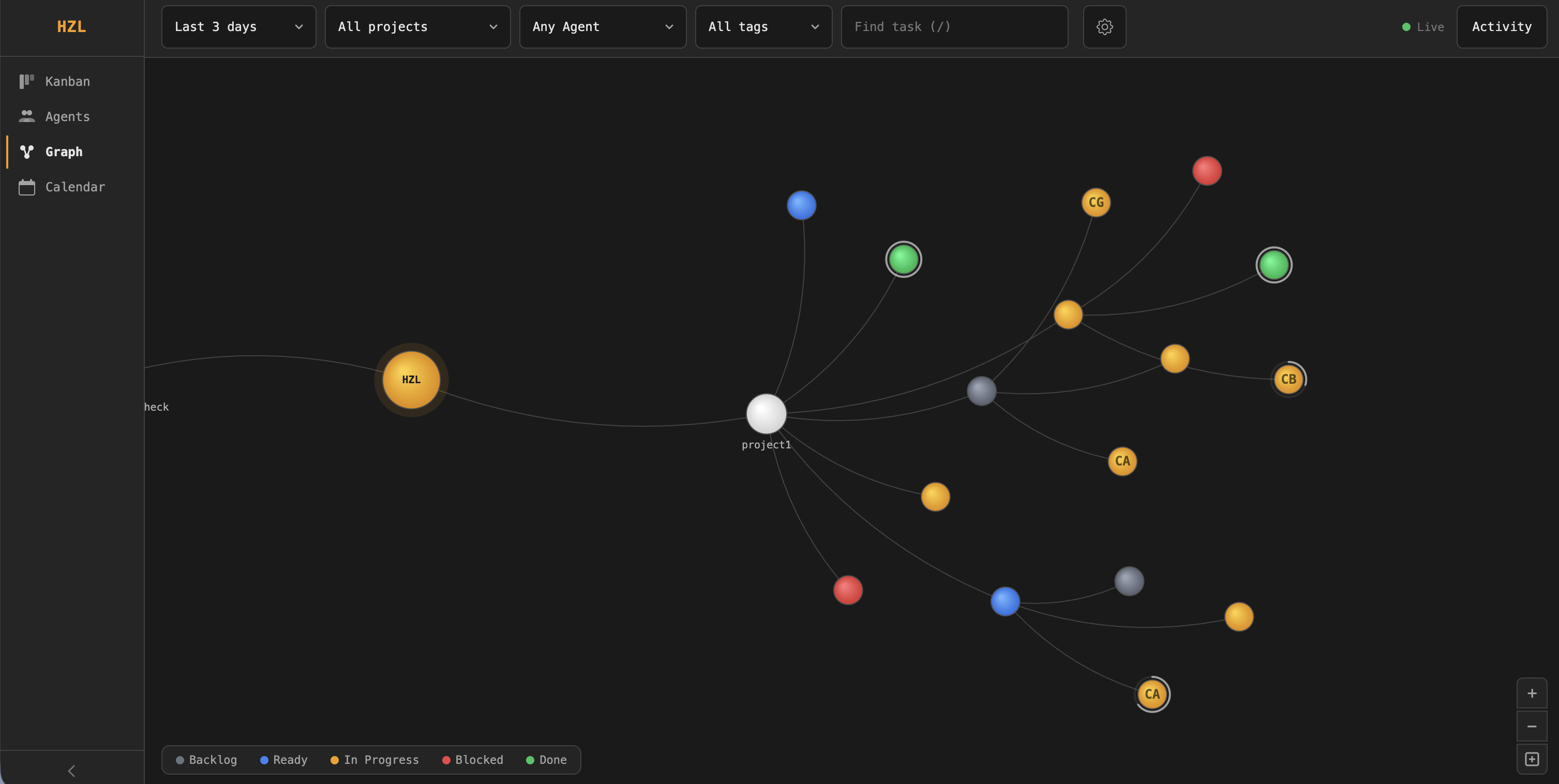Toggle the Backlog legend filter
The width and height of the screenshot is (1559, 784).
[206, 760]
